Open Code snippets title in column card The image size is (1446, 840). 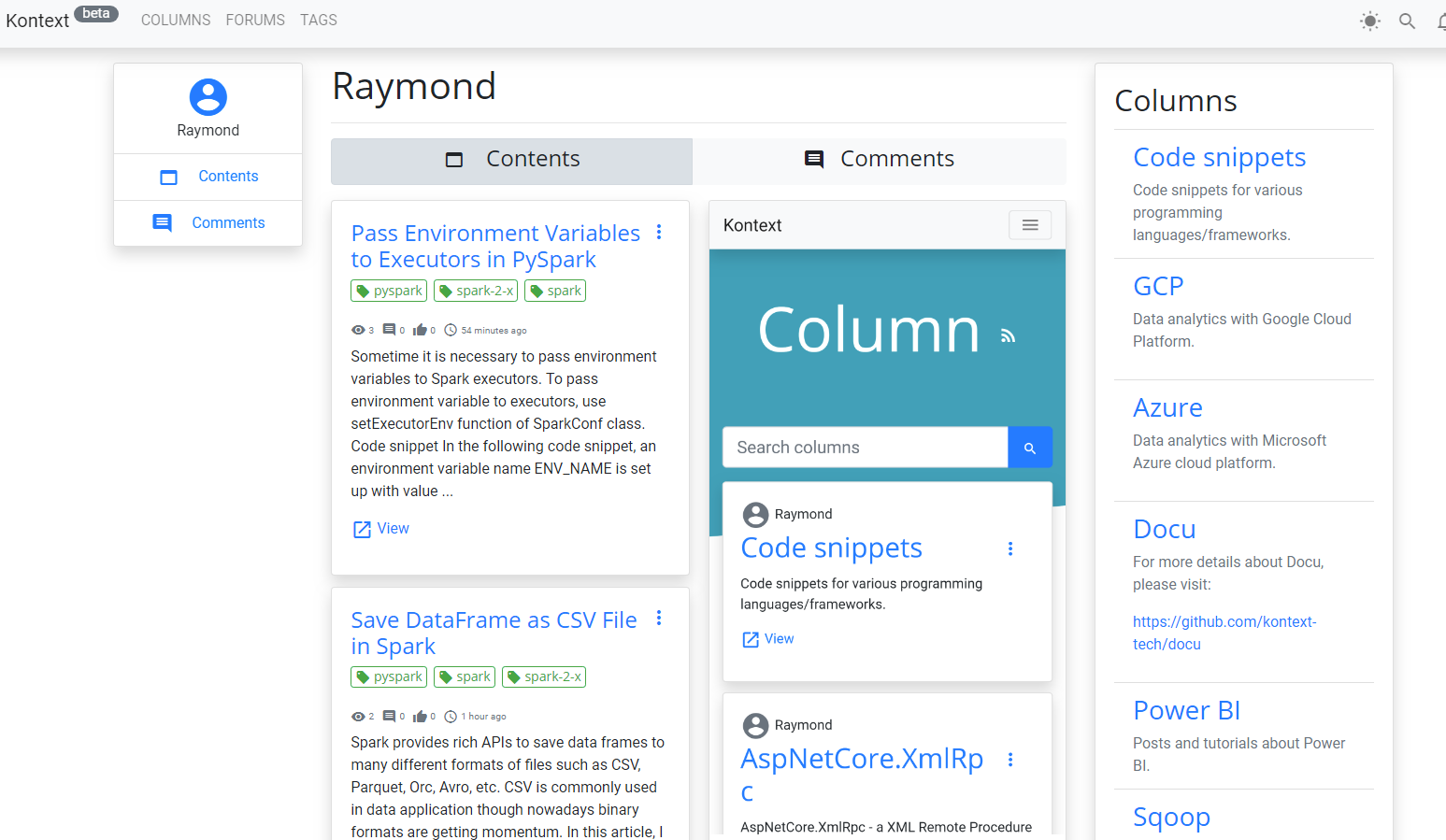(x=832, y=548)
